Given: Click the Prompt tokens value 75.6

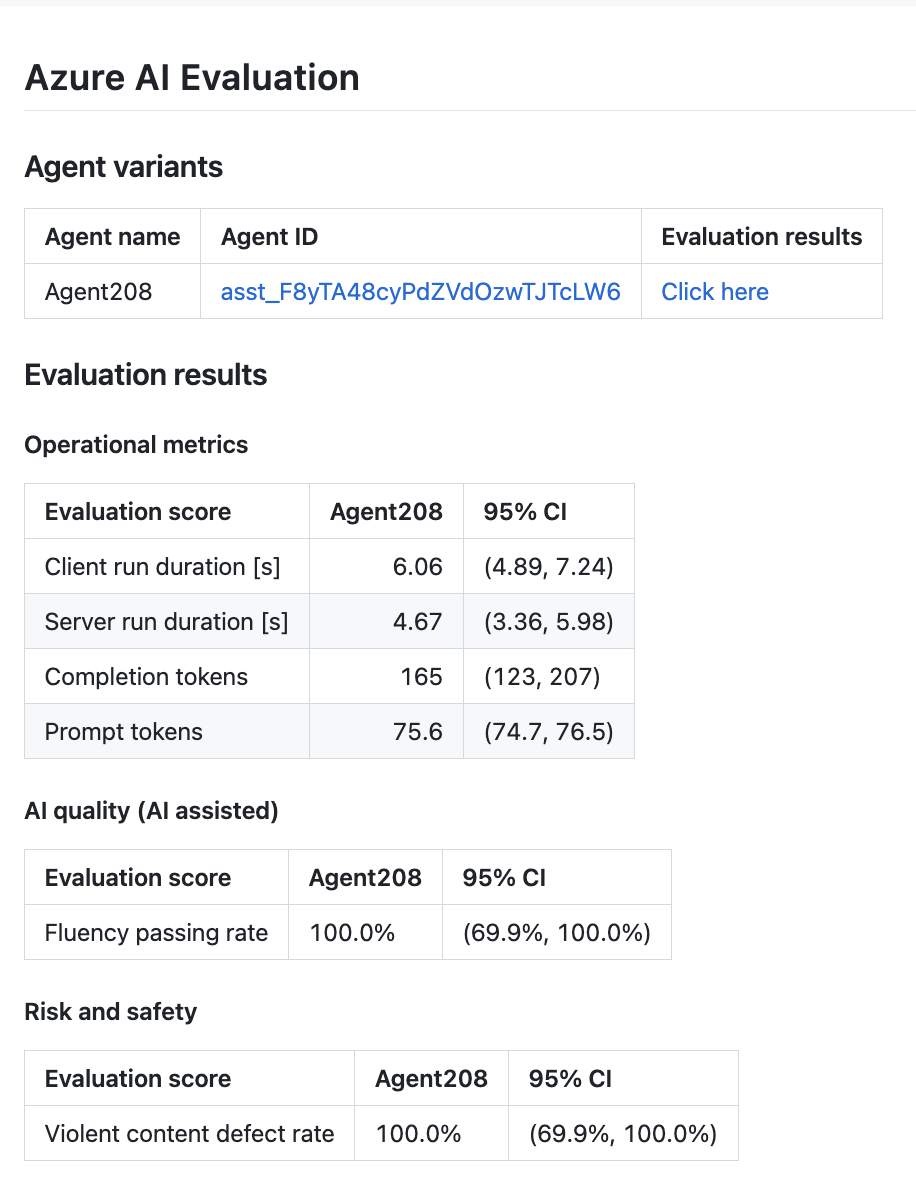Looking at the screenshot, I should (417, 732).
